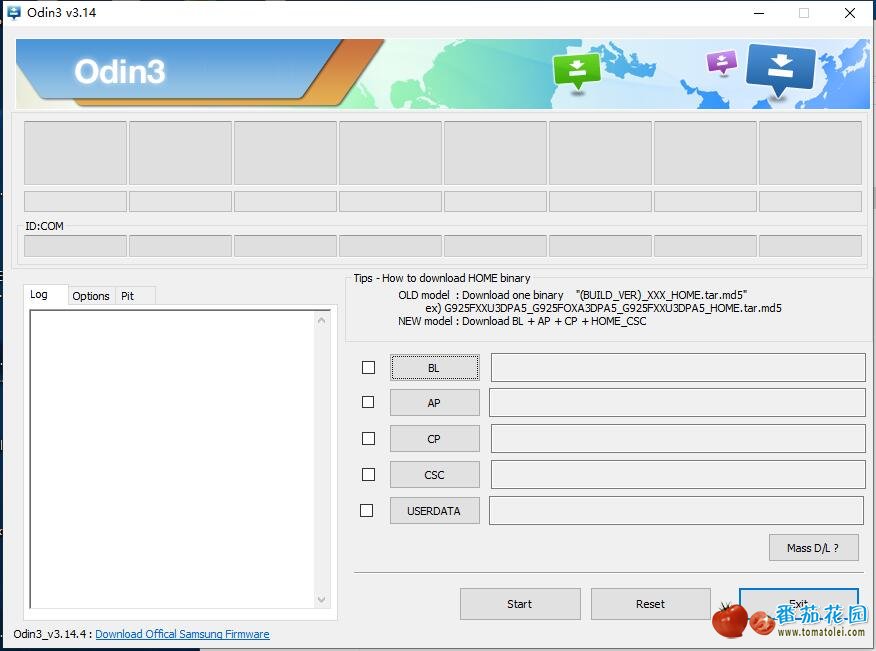
Task: Exit the Odin3 application
Action: [798, 604]
